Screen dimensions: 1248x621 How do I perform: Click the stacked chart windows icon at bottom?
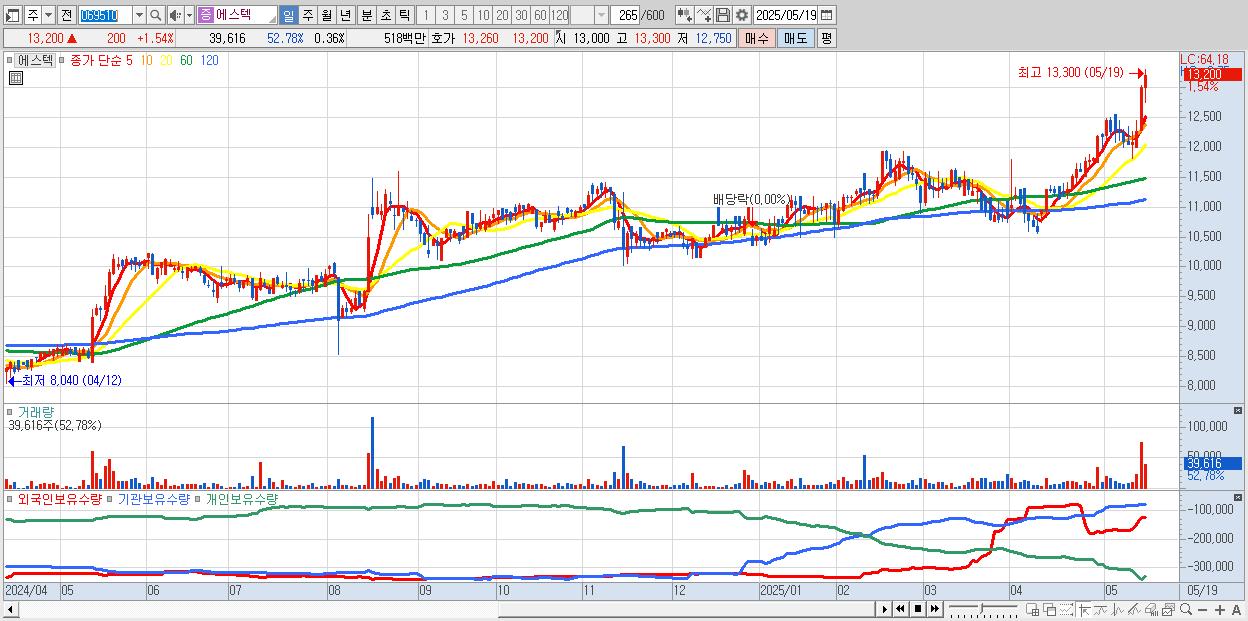tap(1169, 609)
